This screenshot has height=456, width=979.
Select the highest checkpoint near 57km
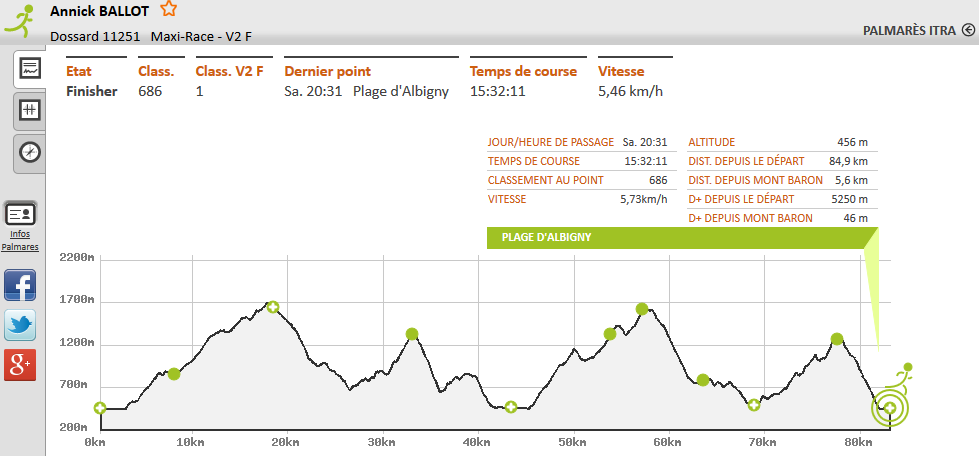click(642, 309)
